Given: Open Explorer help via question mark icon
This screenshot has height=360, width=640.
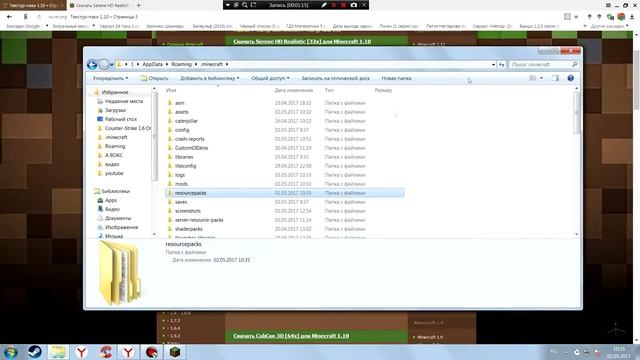Looking at the screenshot, I should click(x=570, y=78).
